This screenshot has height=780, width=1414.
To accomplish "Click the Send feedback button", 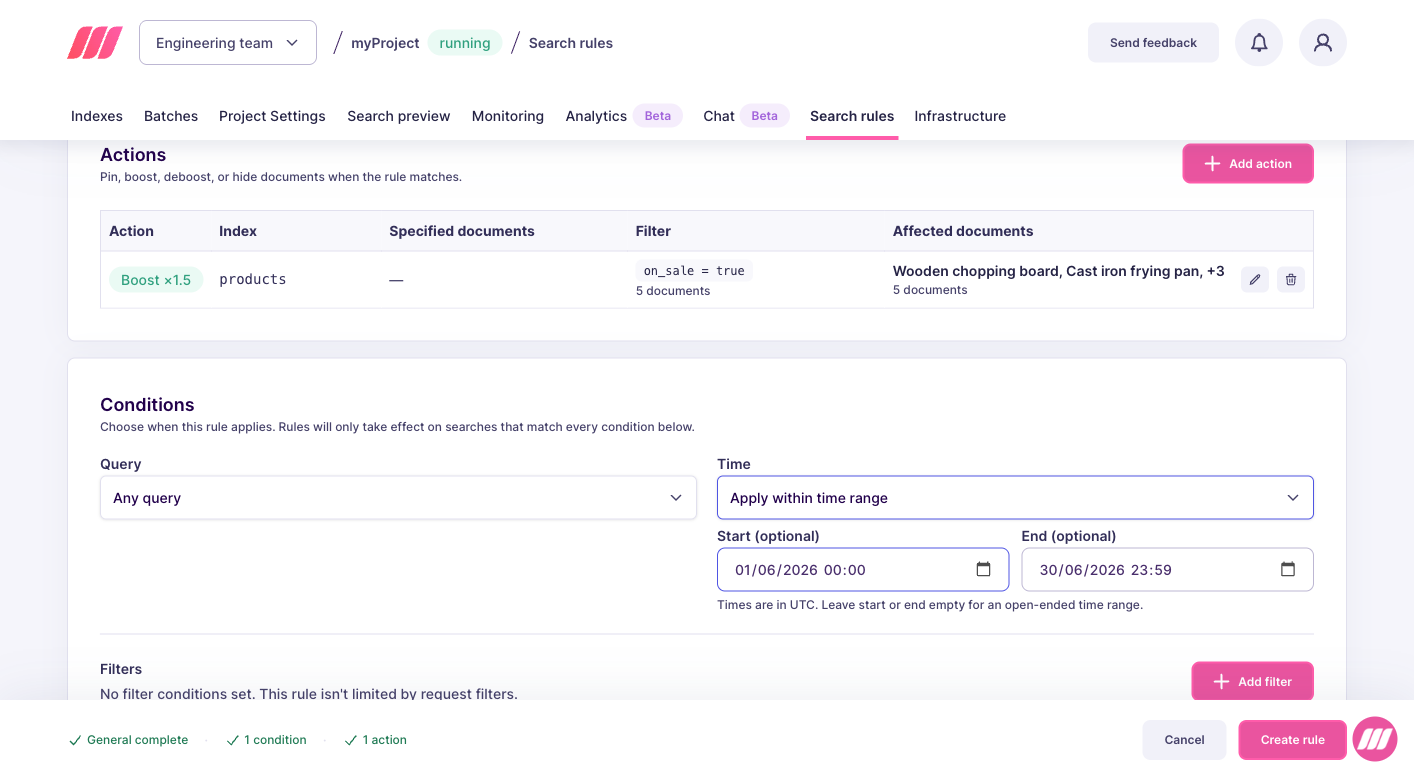I will coord(1153,43).
